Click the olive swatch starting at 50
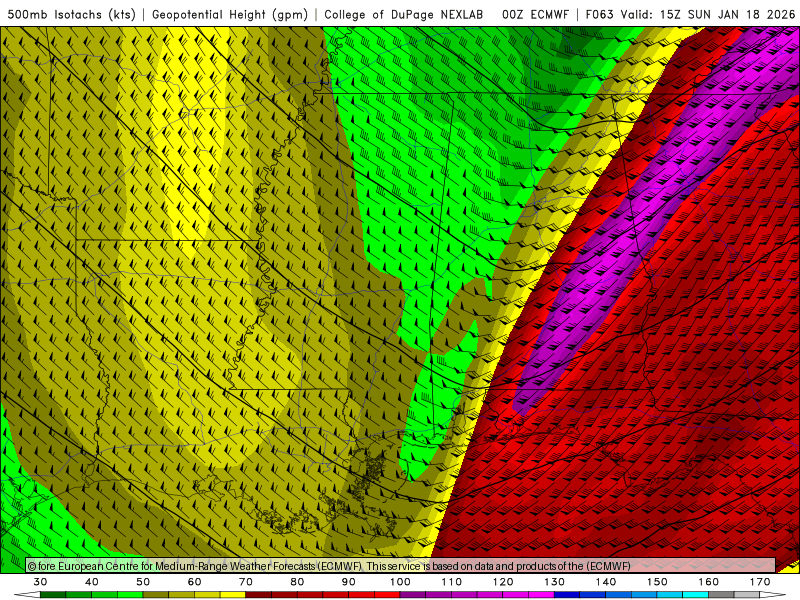The height and width of the screenshot is (600, 800). click(156, 595)
